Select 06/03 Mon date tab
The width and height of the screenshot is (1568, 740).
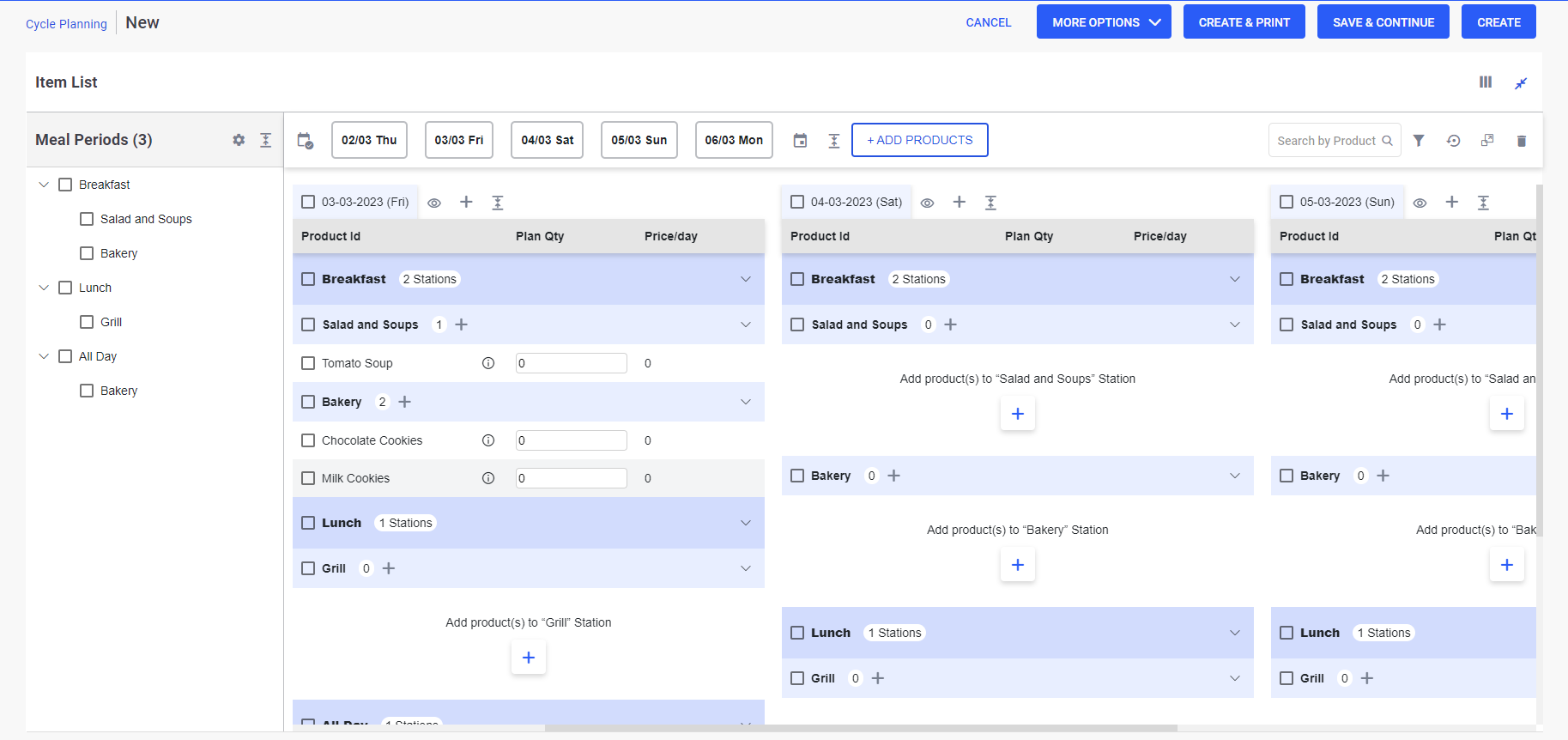[x=734, y=140]
